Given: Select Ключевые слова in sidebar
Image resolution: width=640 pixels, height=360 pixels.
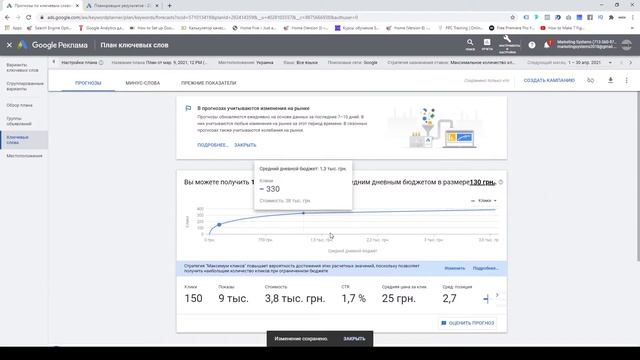Looking at the screenshot, I should (x=24, y=140).
